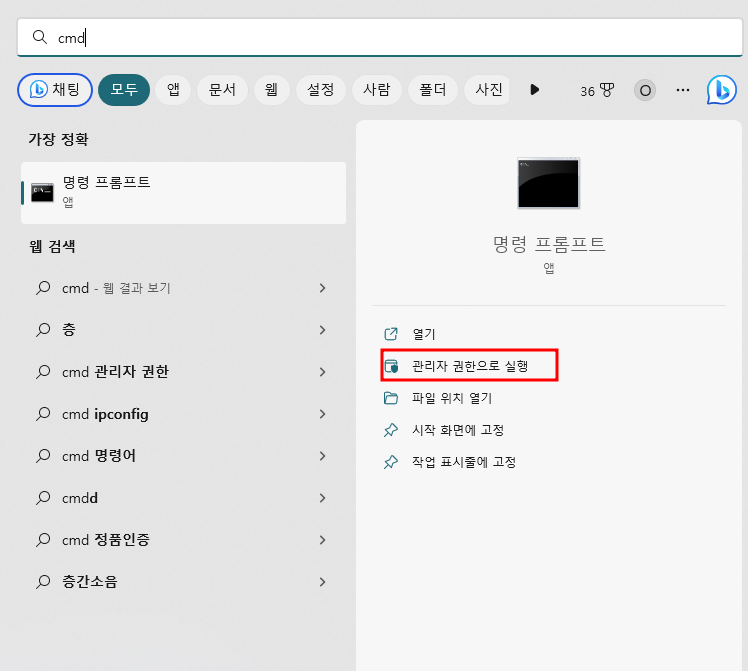
Task: Click search icon beside 층 suggestion
Action: click(x=43, y=330)
